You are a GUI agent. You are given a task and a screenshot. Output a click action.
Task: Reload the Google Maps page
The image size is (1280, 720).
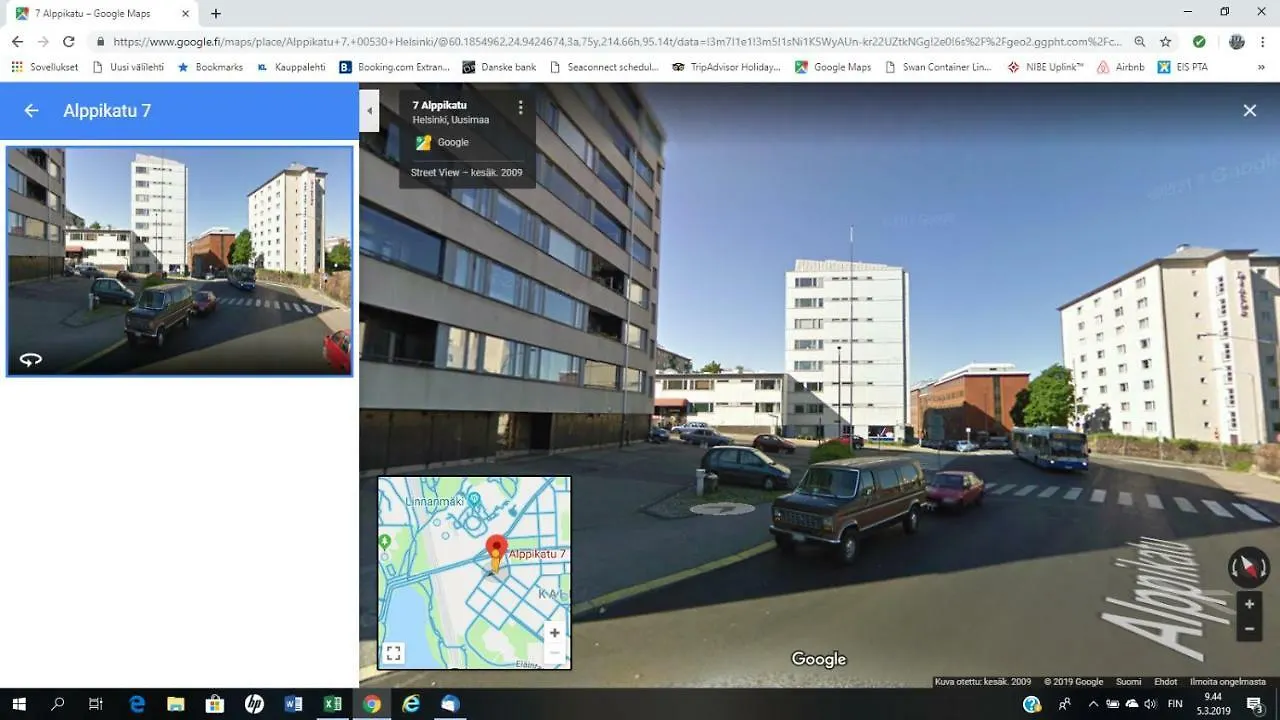click(x=69, y=42)
